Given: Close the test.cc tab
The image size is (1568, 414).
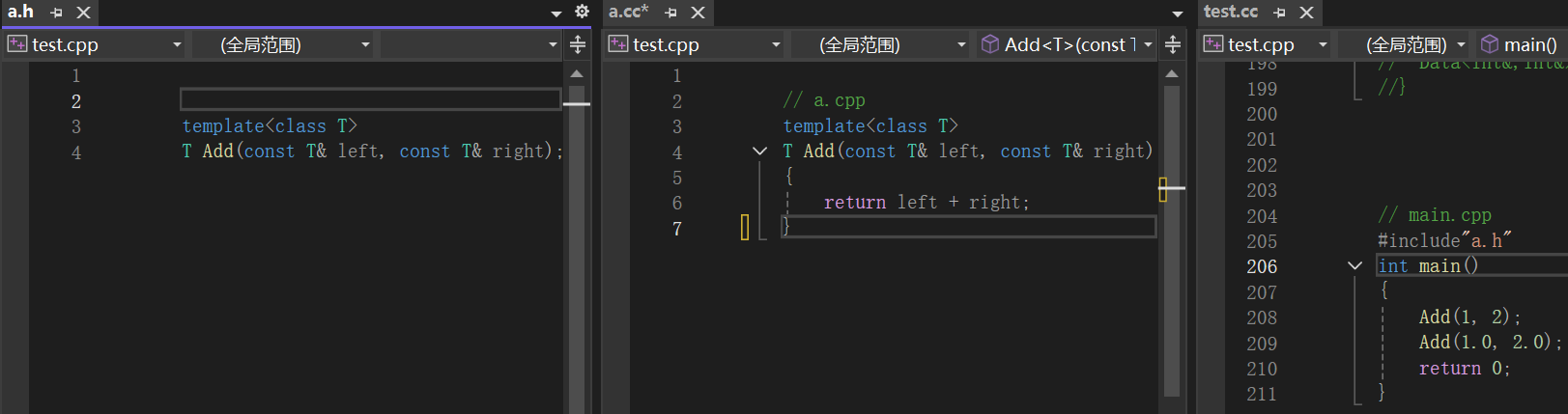Looking at the screenshot, I should click(1307, 13).
